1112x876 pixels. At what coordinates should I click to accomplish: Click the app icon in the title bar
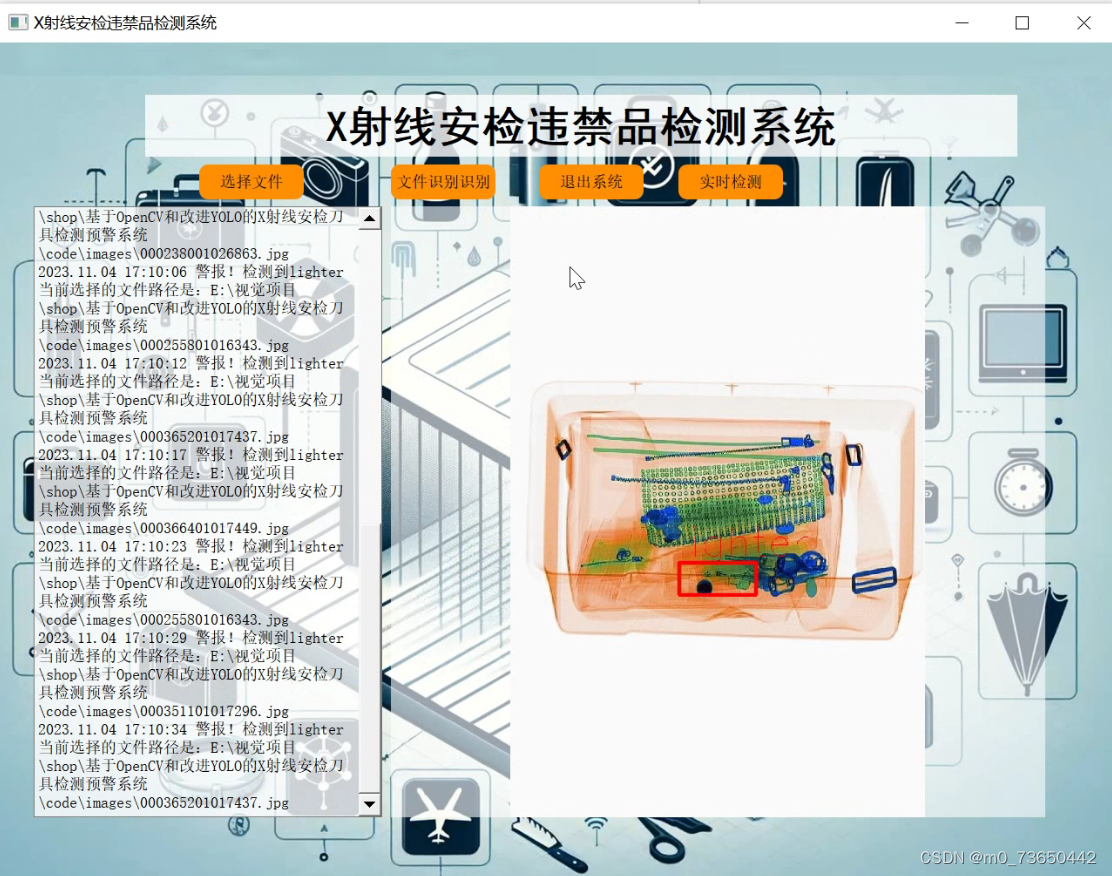[x=18, y=22]
